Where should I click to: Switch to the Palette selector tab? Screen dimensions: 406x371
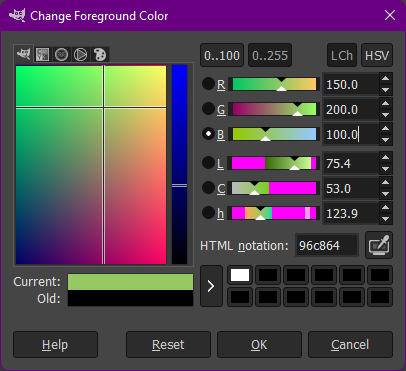click(100, 54)
